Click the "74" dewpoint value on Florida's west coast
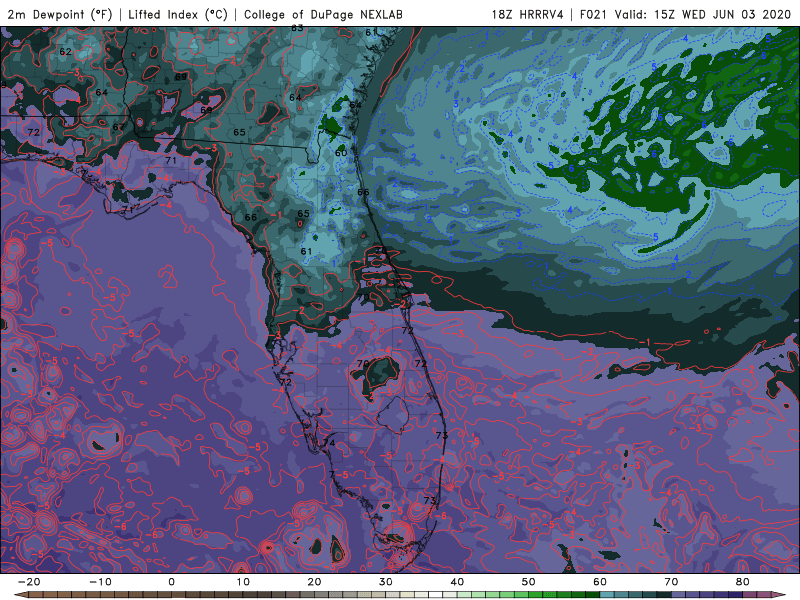800x600 pixels. point(329,443)
